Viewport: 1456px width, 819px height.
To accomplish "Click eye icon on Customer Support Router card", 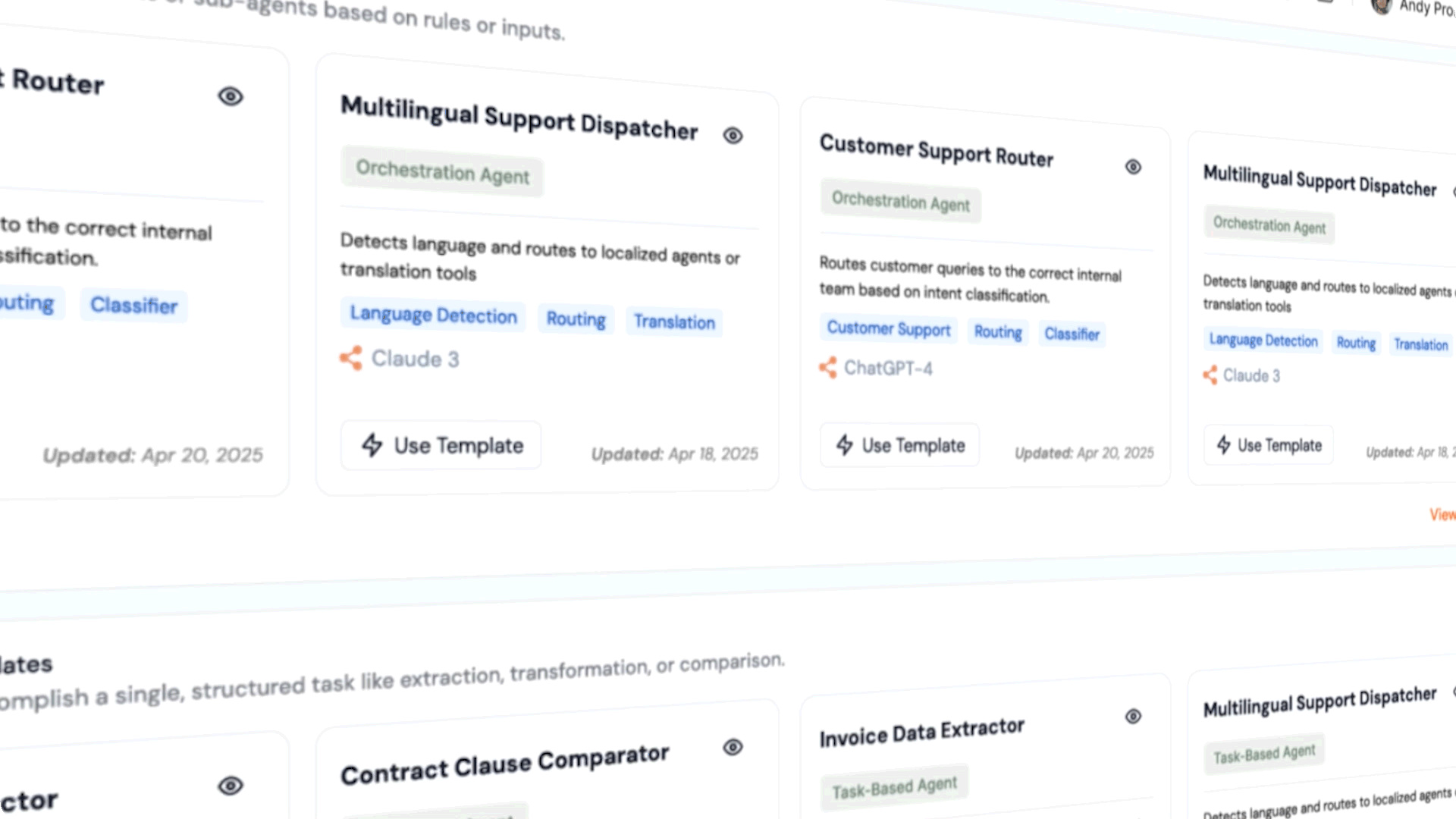I will point(1133,167).
